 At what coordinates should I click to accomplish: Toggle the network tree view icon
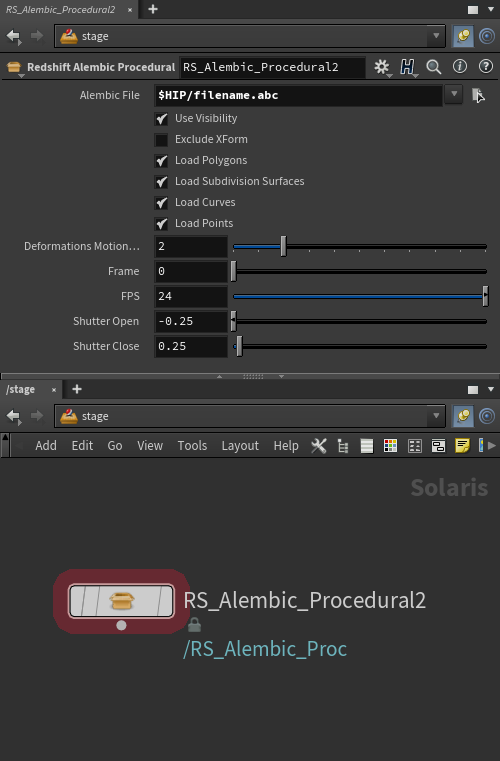tap(343, 446)
